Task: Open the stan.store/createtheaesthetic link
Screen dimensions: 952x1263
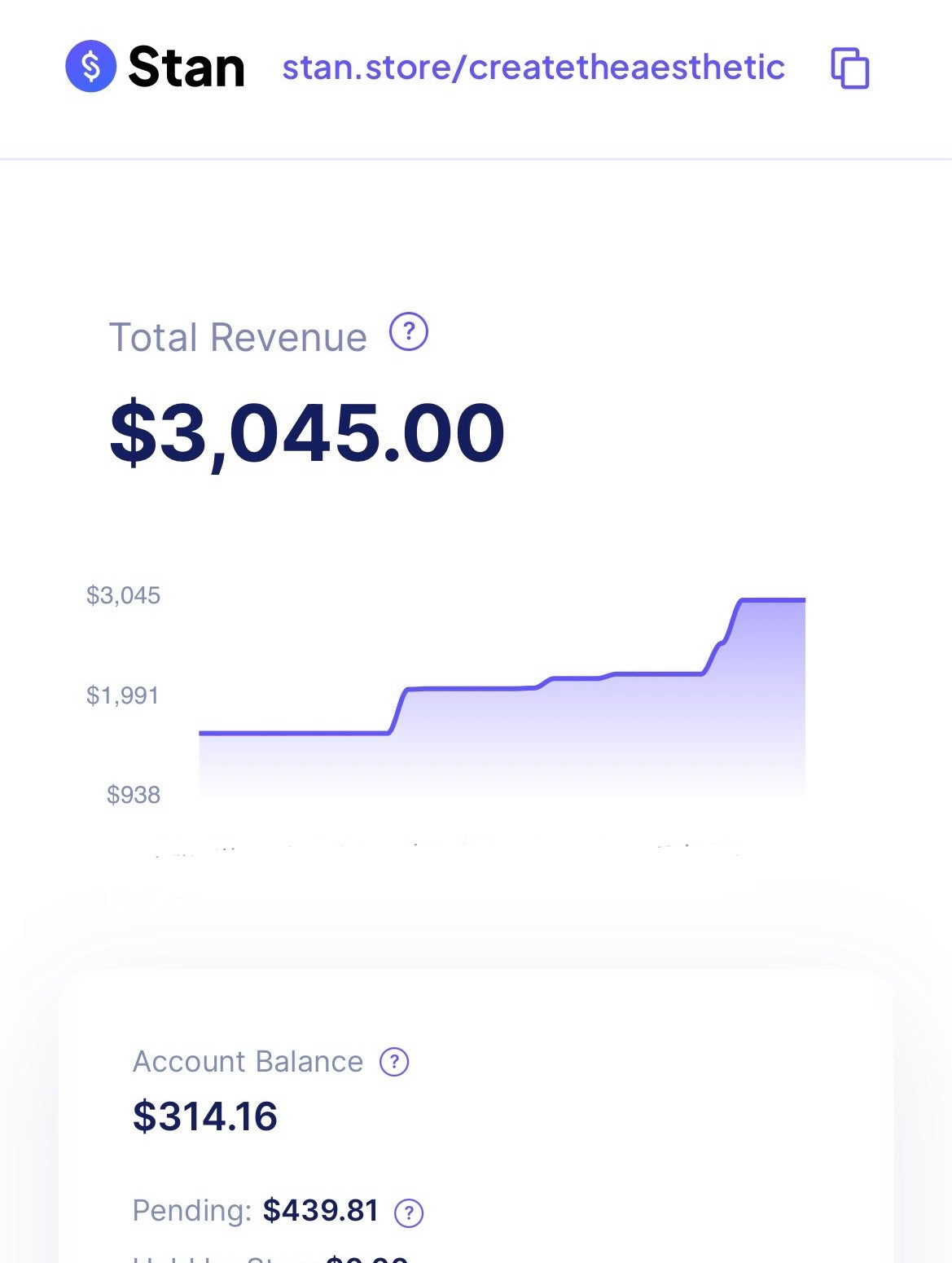Action: (533, 68)
